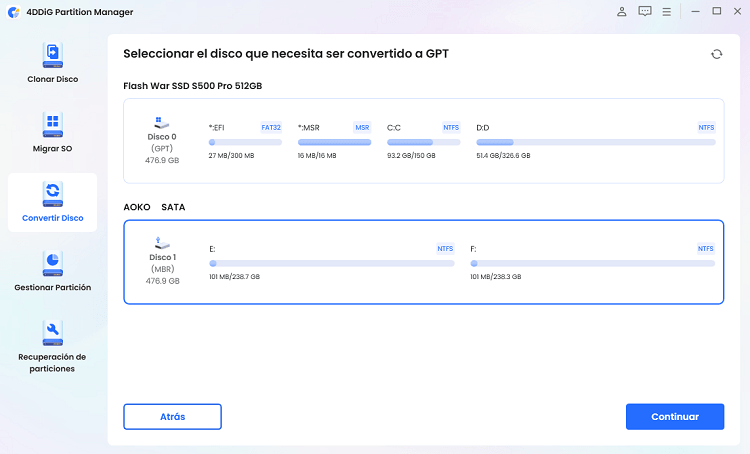Click the text 27 MB/300 MB
The width and height of the screenshot is (750, 454).
[232, 155]
